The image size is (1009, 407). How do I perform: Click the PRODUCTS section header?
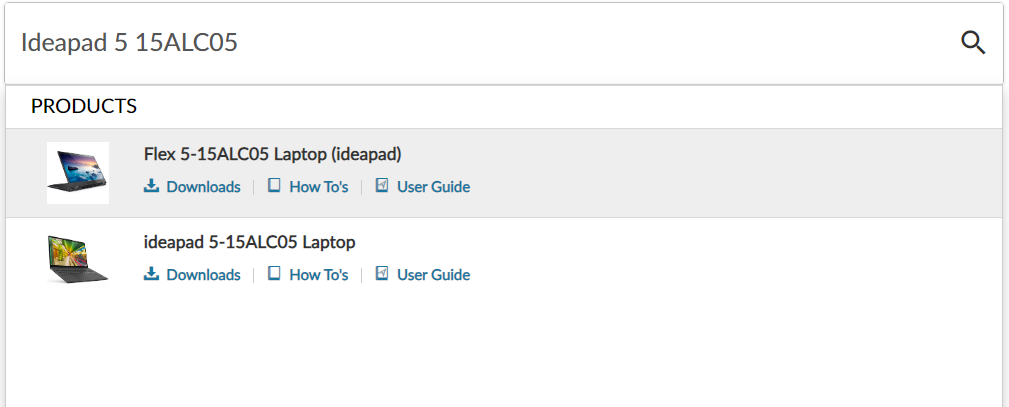(x=84, y=106)
